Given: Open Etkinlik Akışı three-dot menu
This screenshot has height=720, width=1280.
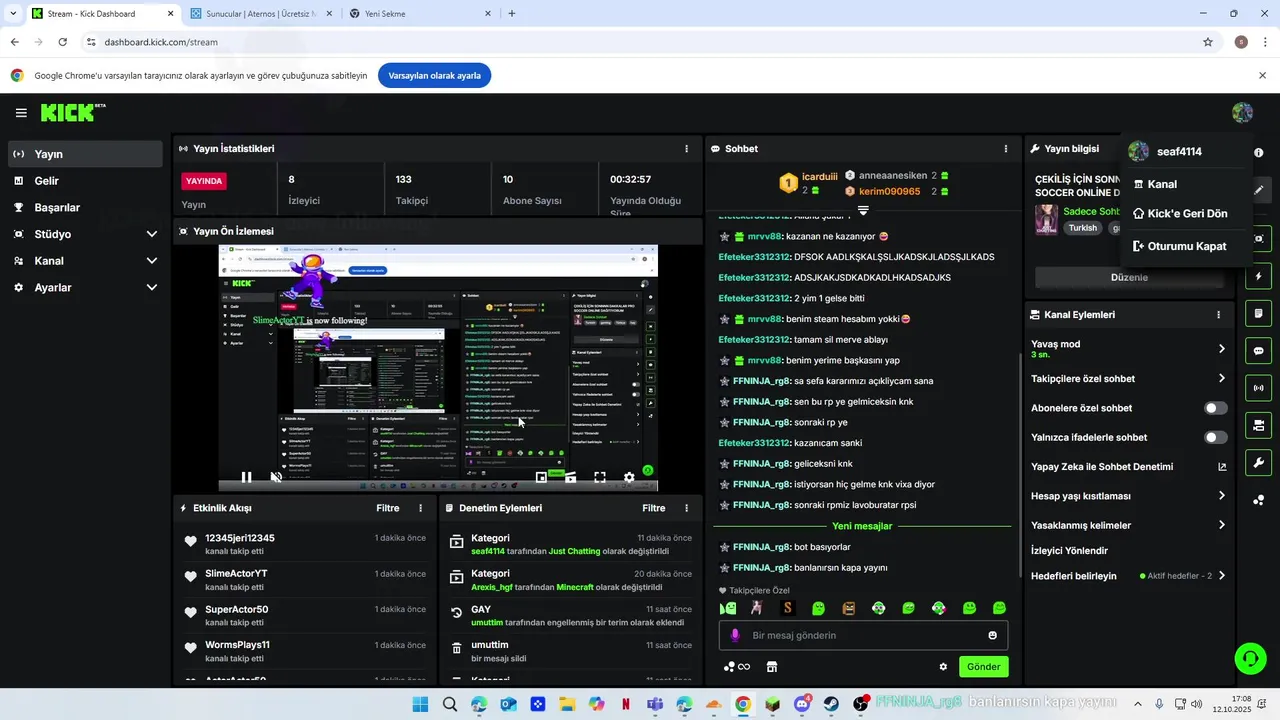Looking at the screenshot, I should tap(420, 508).
